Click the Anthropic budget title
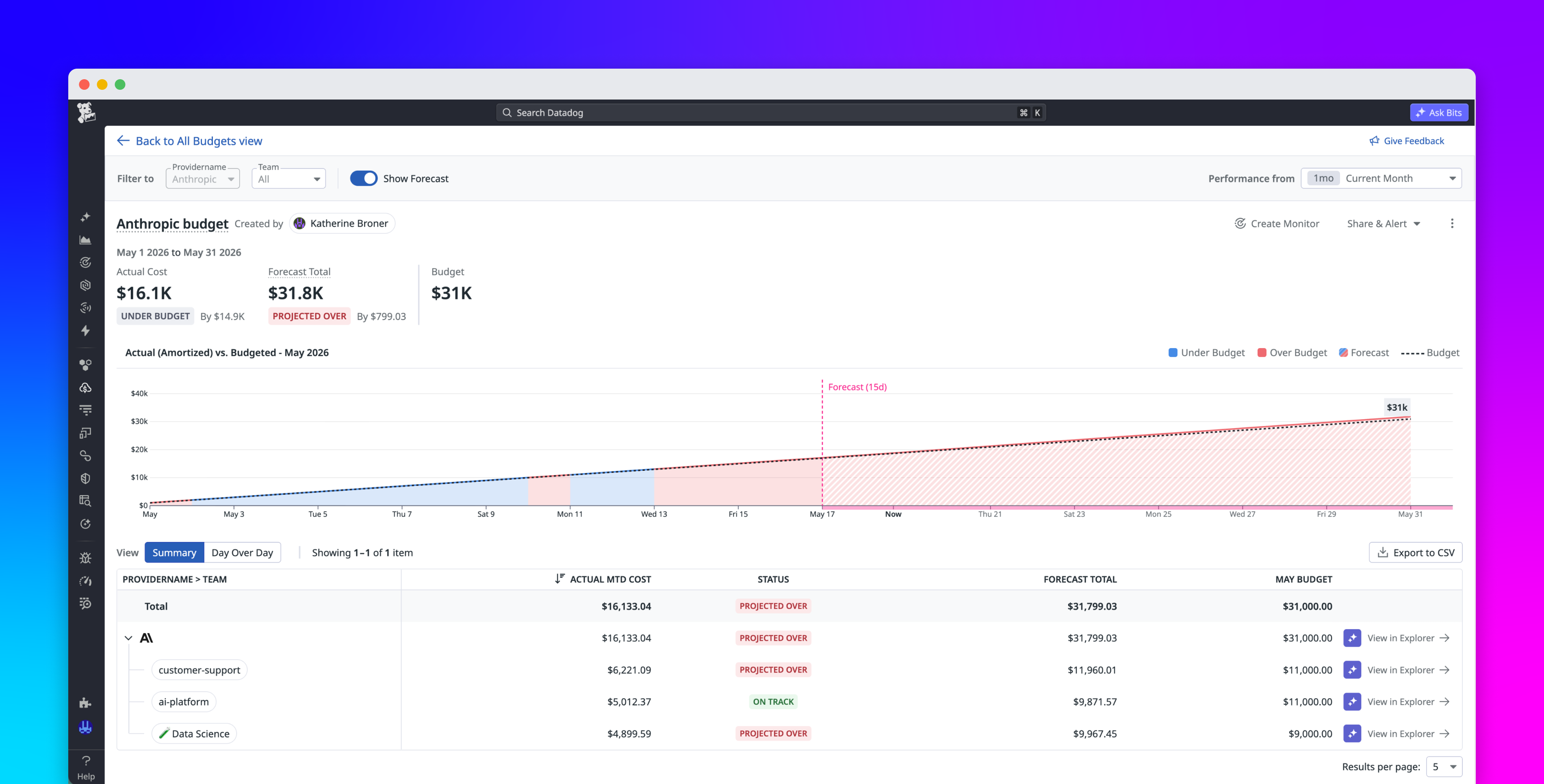Image resolution: width=1544 pixels, height=784 pixels. [x=172, y=223]
